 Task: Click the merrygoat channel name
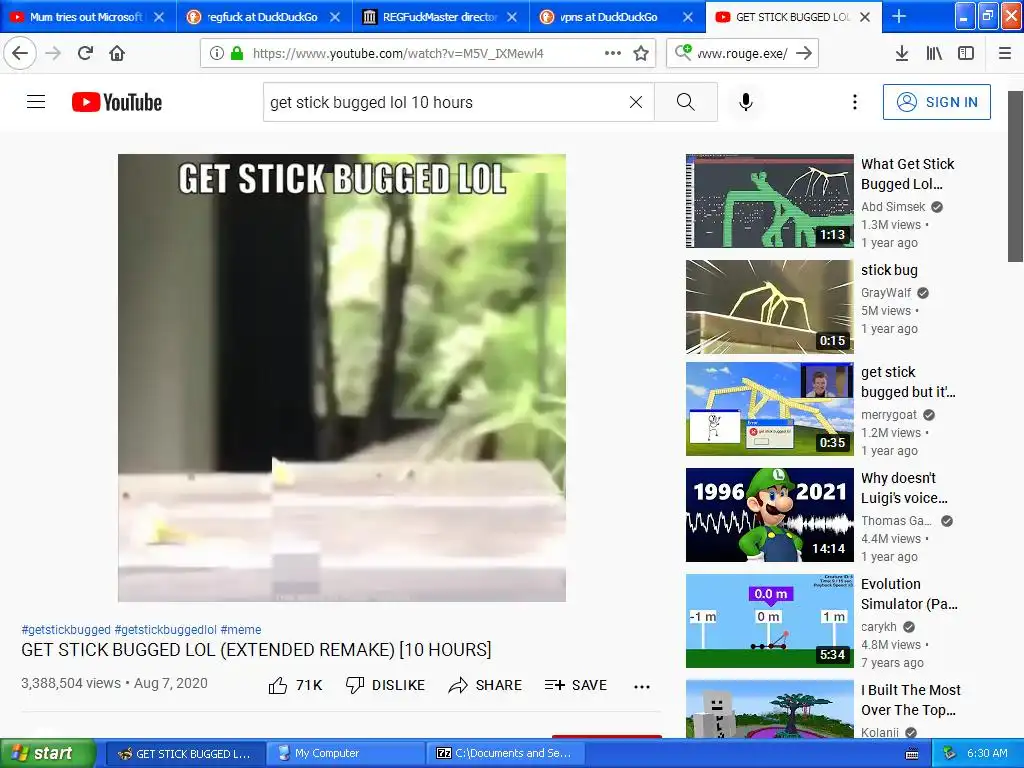pos(889,415)
